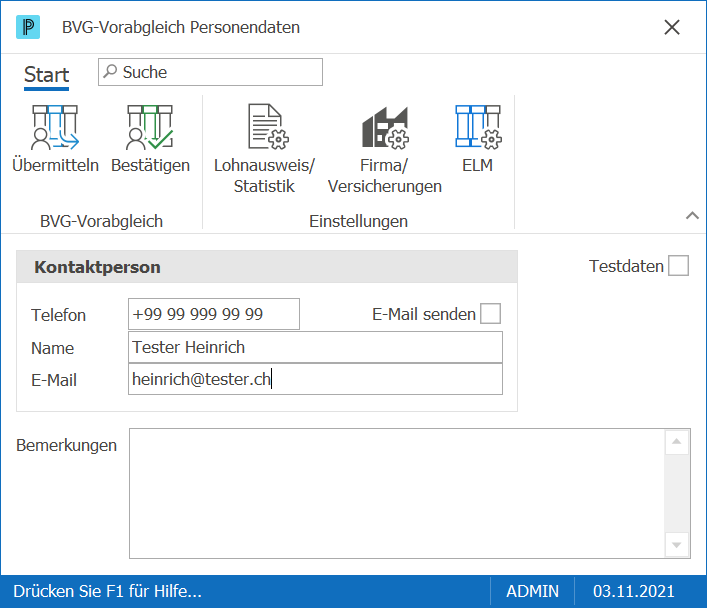
Task: Click the Bemerkungen scrollbar down arrow
Action: pyautogui.click(x=676, y=545)
